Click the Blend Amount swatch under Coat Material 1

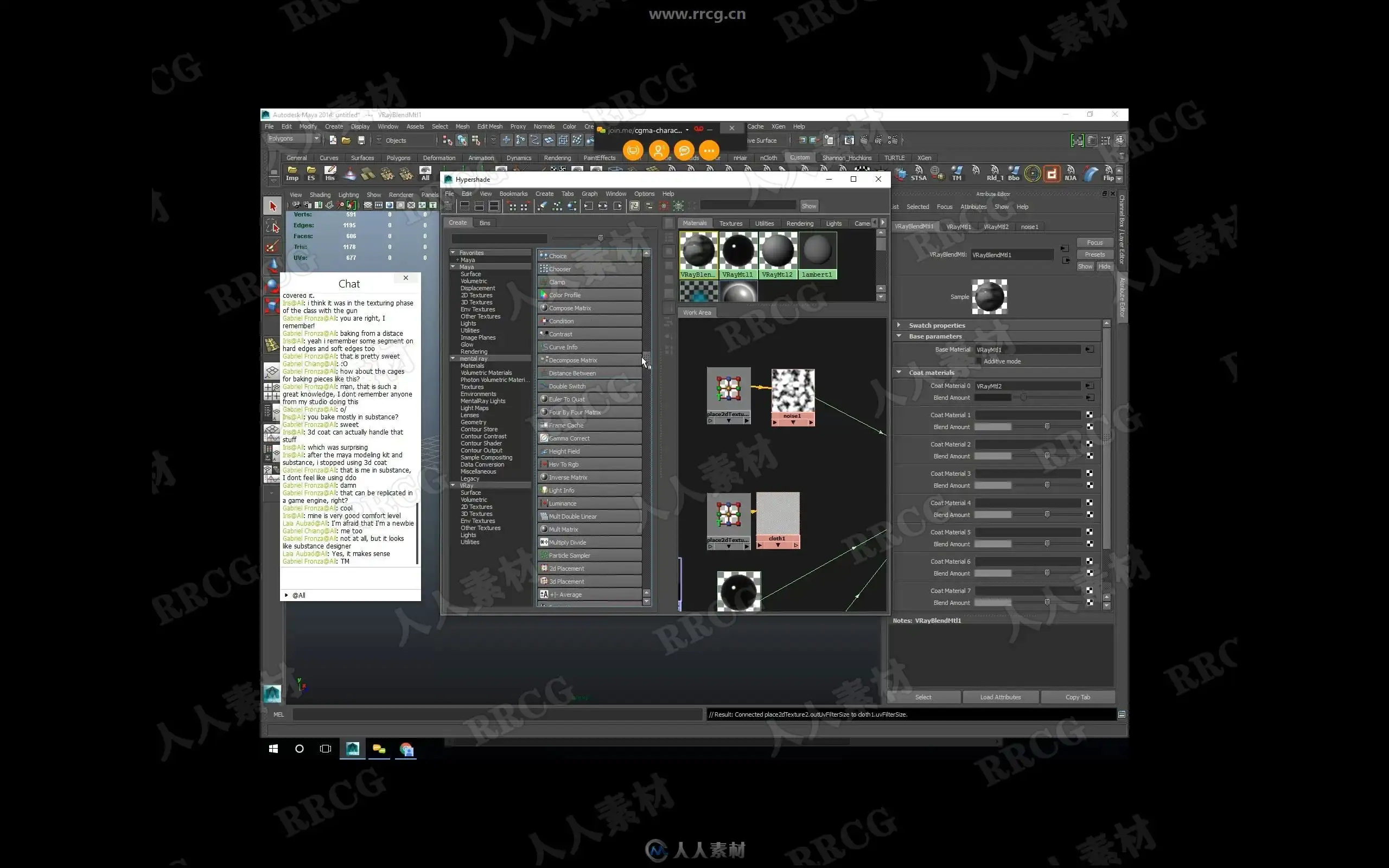(x=992, y=426)
